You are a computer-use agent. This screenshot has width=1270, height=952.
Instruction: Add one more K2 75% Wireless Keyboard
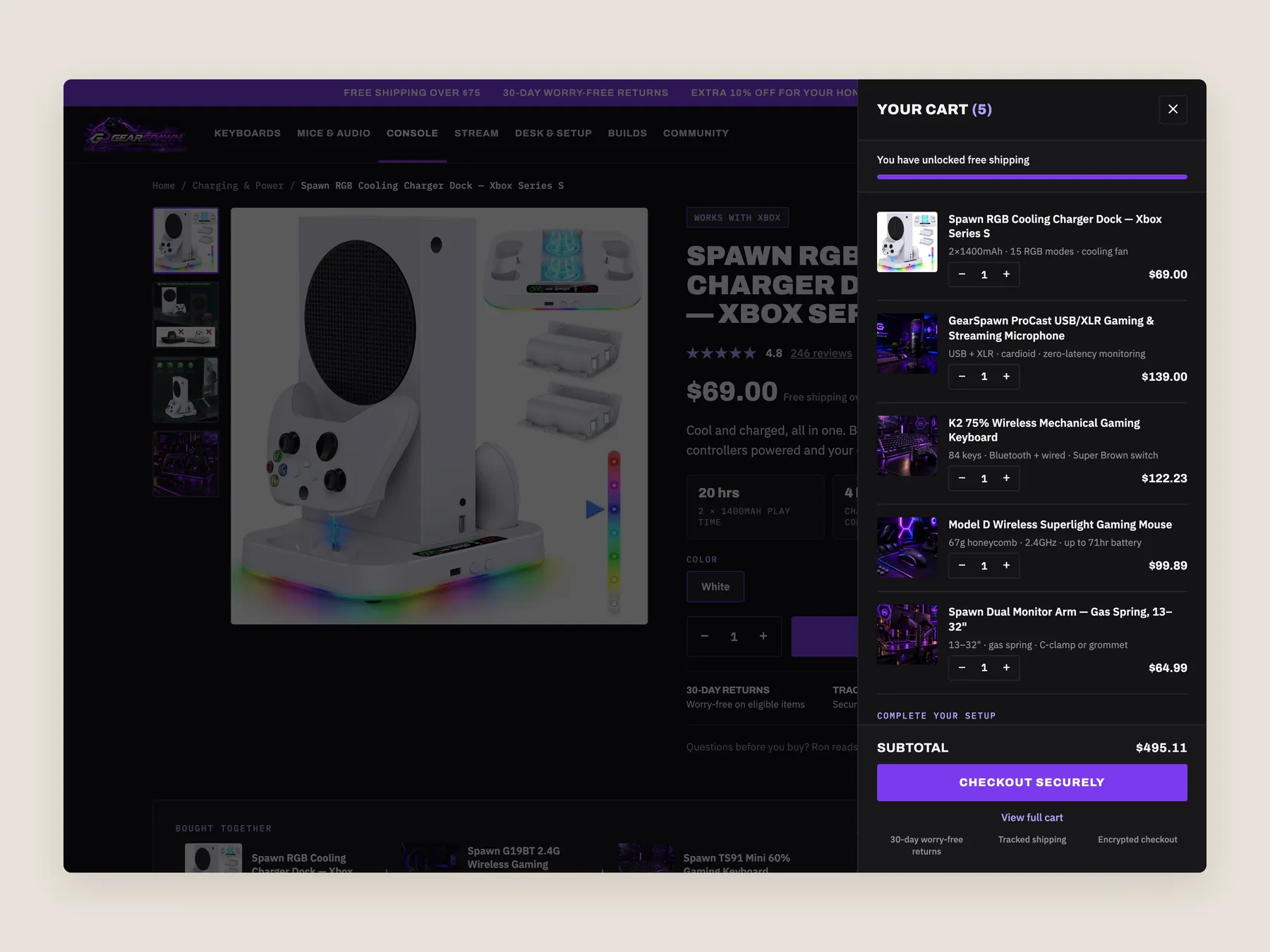pos(1006,478)
